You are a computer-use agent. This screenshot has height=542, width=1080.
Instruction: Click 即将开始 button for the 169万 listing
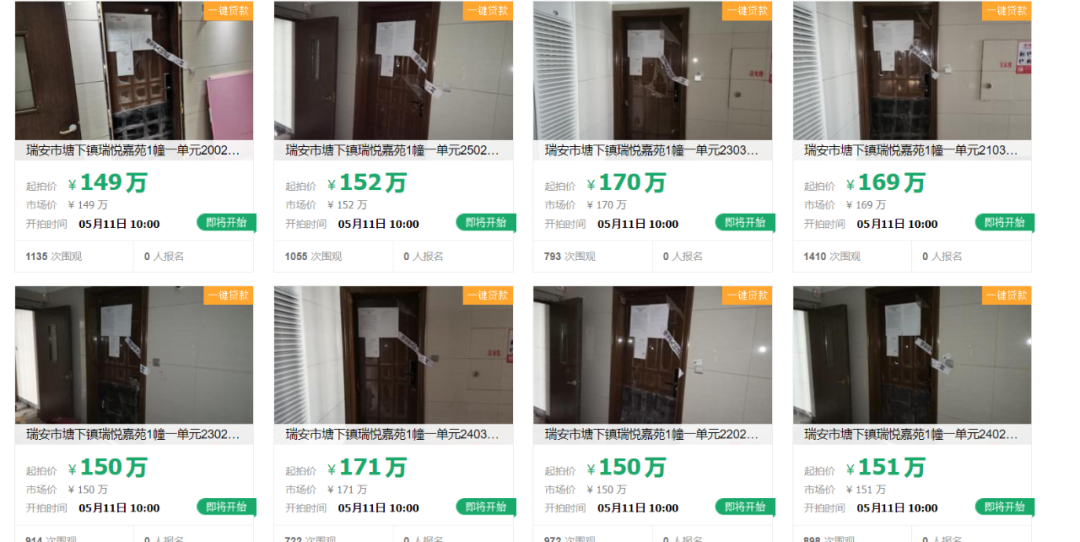tap(1004, 222)
